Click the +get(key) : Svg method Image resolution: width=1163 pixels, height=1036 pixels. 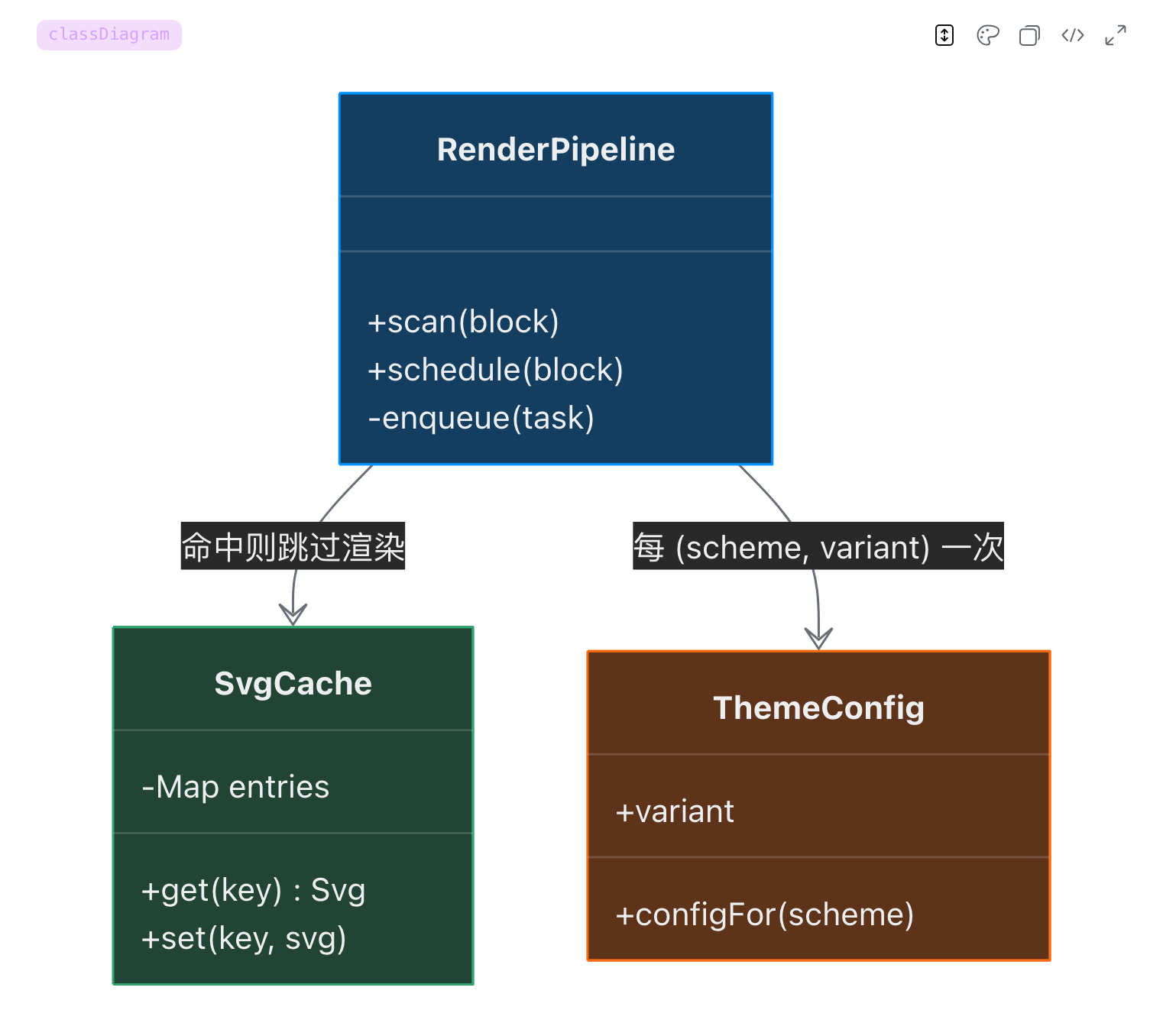click(253, 890)
